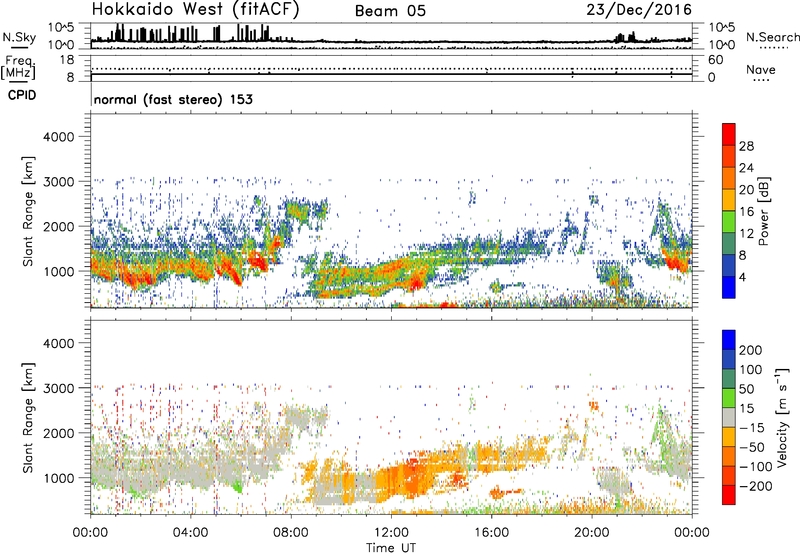Select the 'Freq. [MHz]' axis label
The image size is (800, 554).
[x=18, y=68]
